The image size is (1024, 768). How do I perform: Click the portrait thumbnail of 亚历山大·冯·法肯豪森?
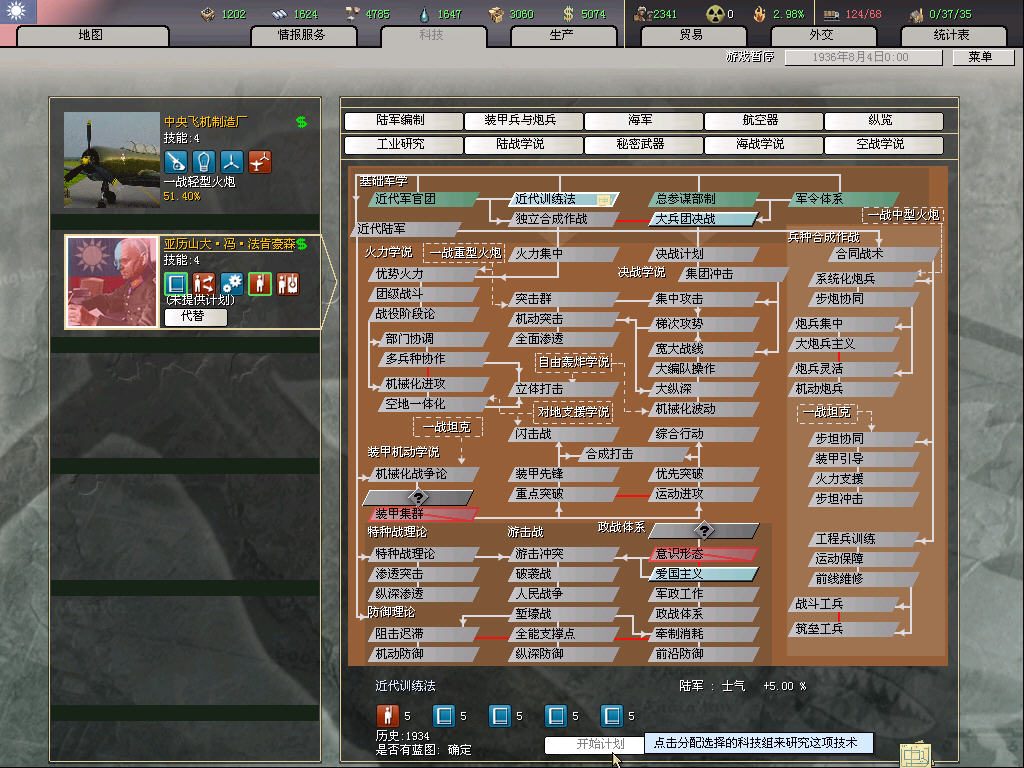112,281
